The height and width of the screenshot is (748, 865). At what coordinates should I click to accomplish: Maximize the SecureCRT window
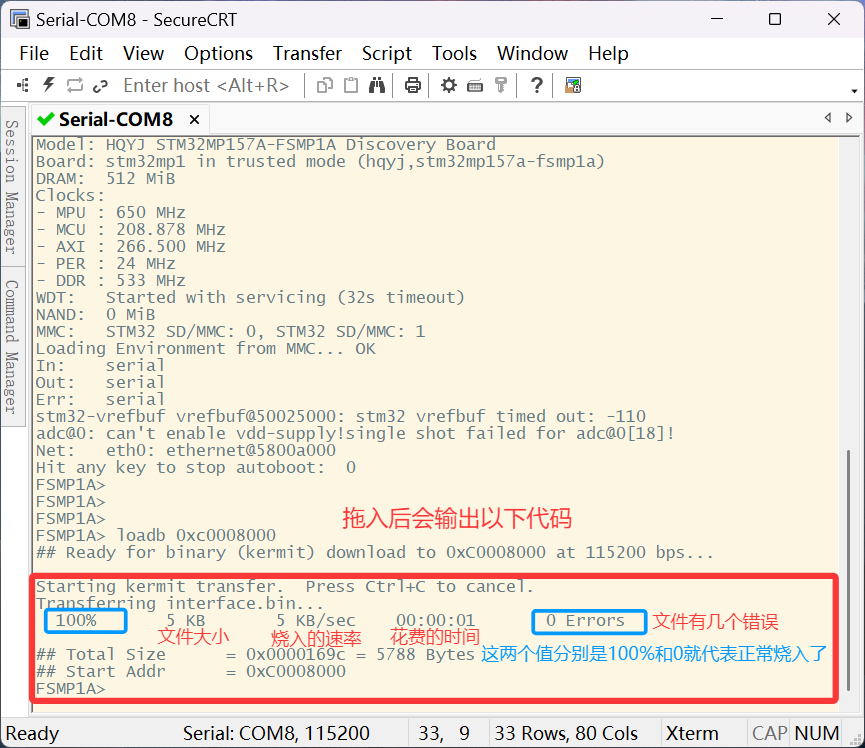coord(775,19)
